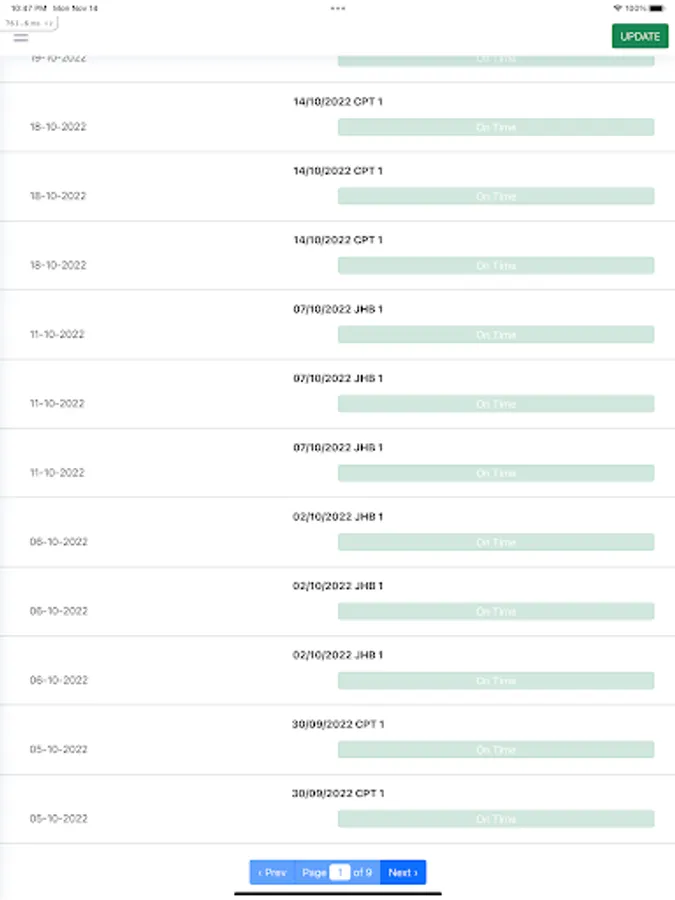Tap the three-dot multitasking icon at top
675x900 pixels.
pos(338,8)
